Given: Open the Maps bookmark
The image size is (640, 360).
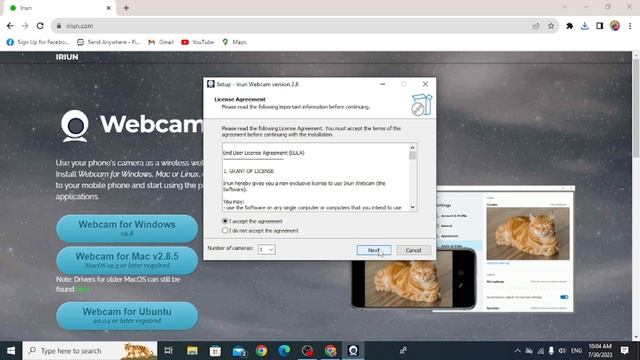Looking at the screenshot, I should point(234,42).
